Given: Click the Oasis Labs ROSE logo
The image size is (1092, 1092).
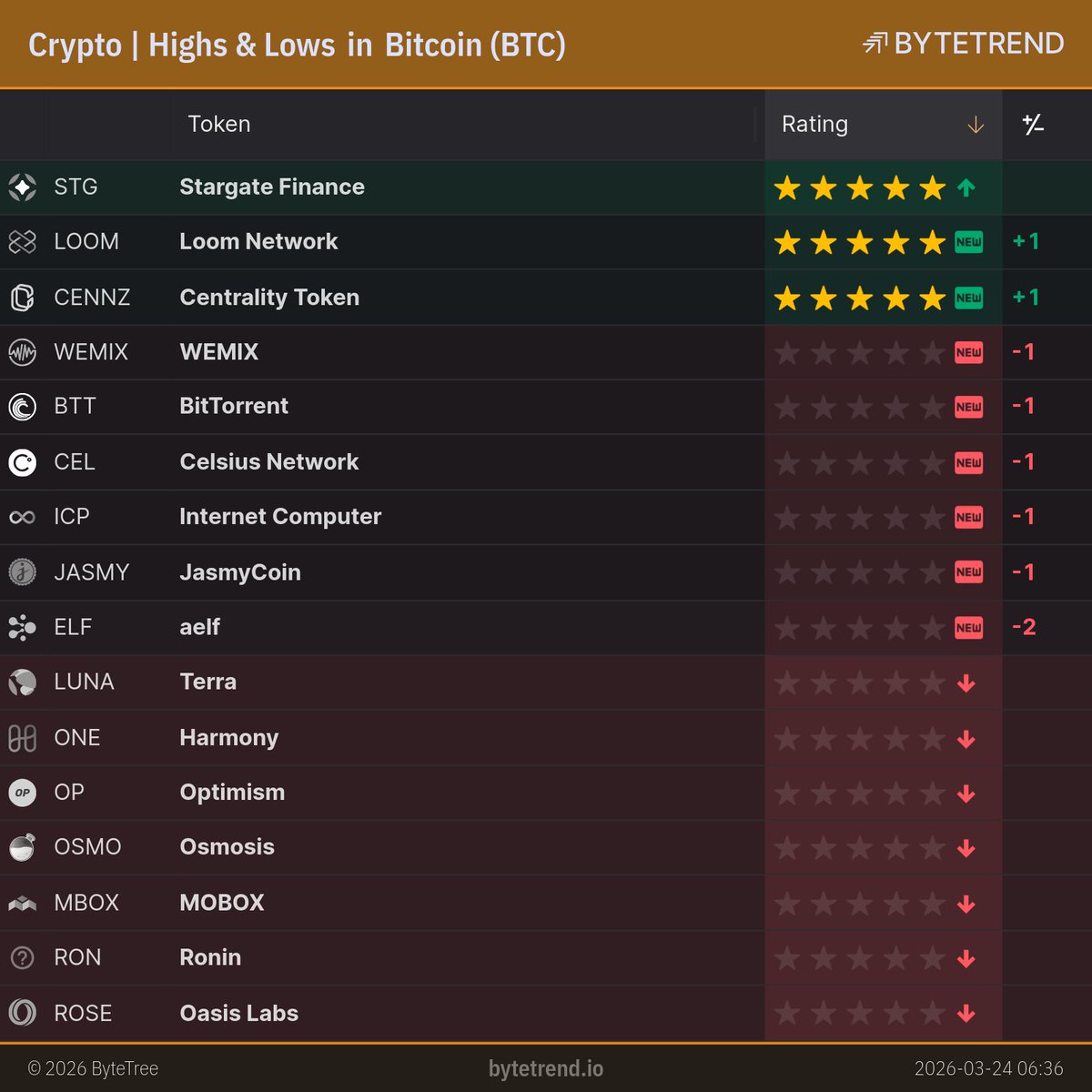Looking at the screenshot, I should click(22, 1013).
